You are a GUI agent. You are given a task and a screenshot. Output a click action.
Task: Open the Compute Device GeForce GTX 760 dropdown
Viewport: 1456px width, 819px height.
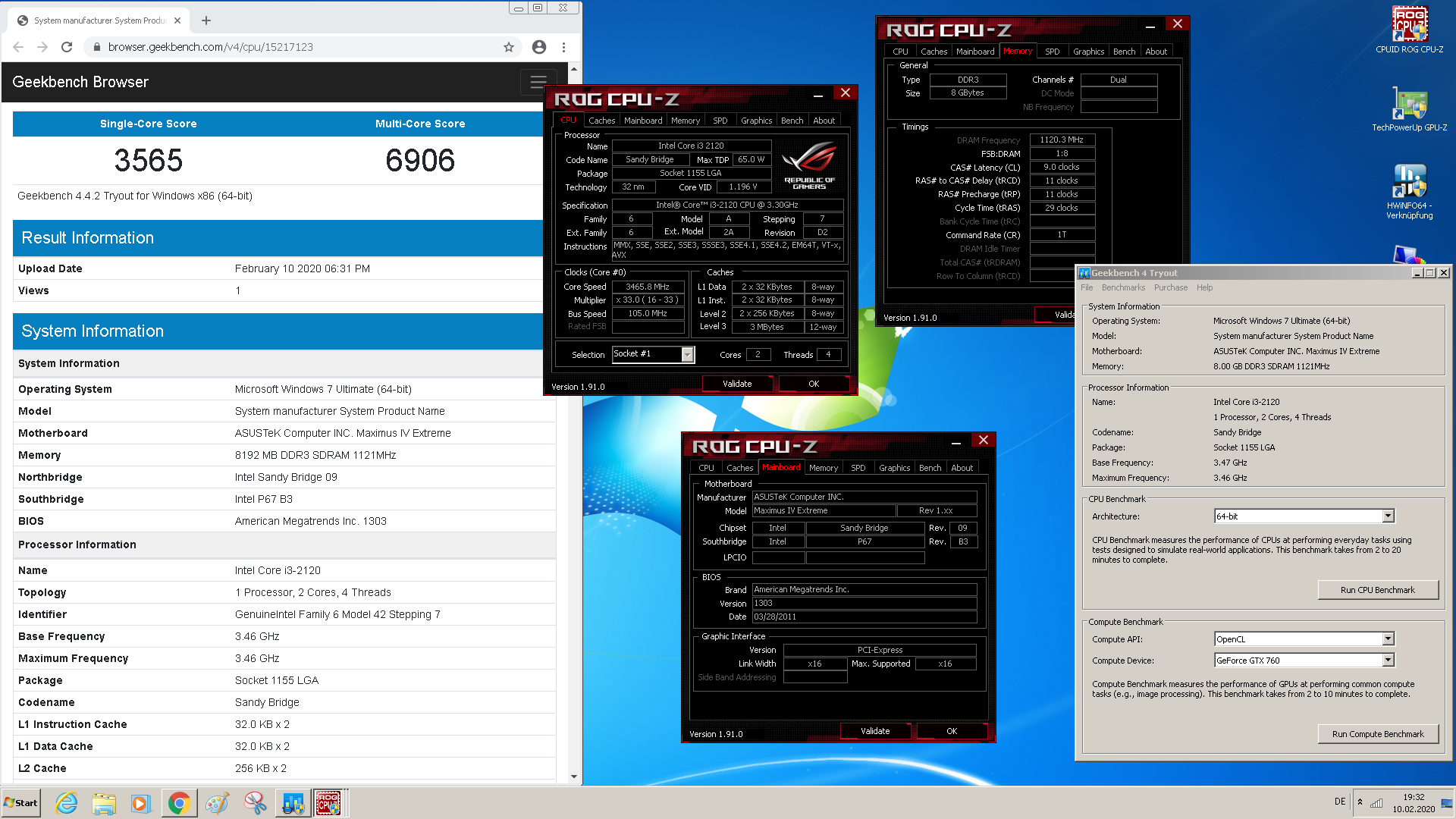1388,661
